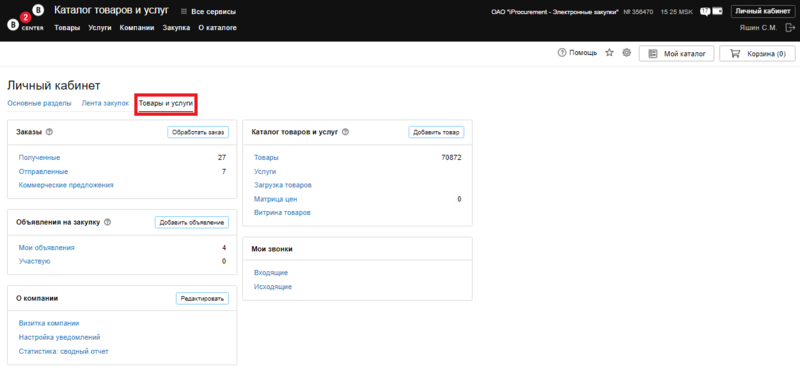Log out using the exit icon

[790, 28]
